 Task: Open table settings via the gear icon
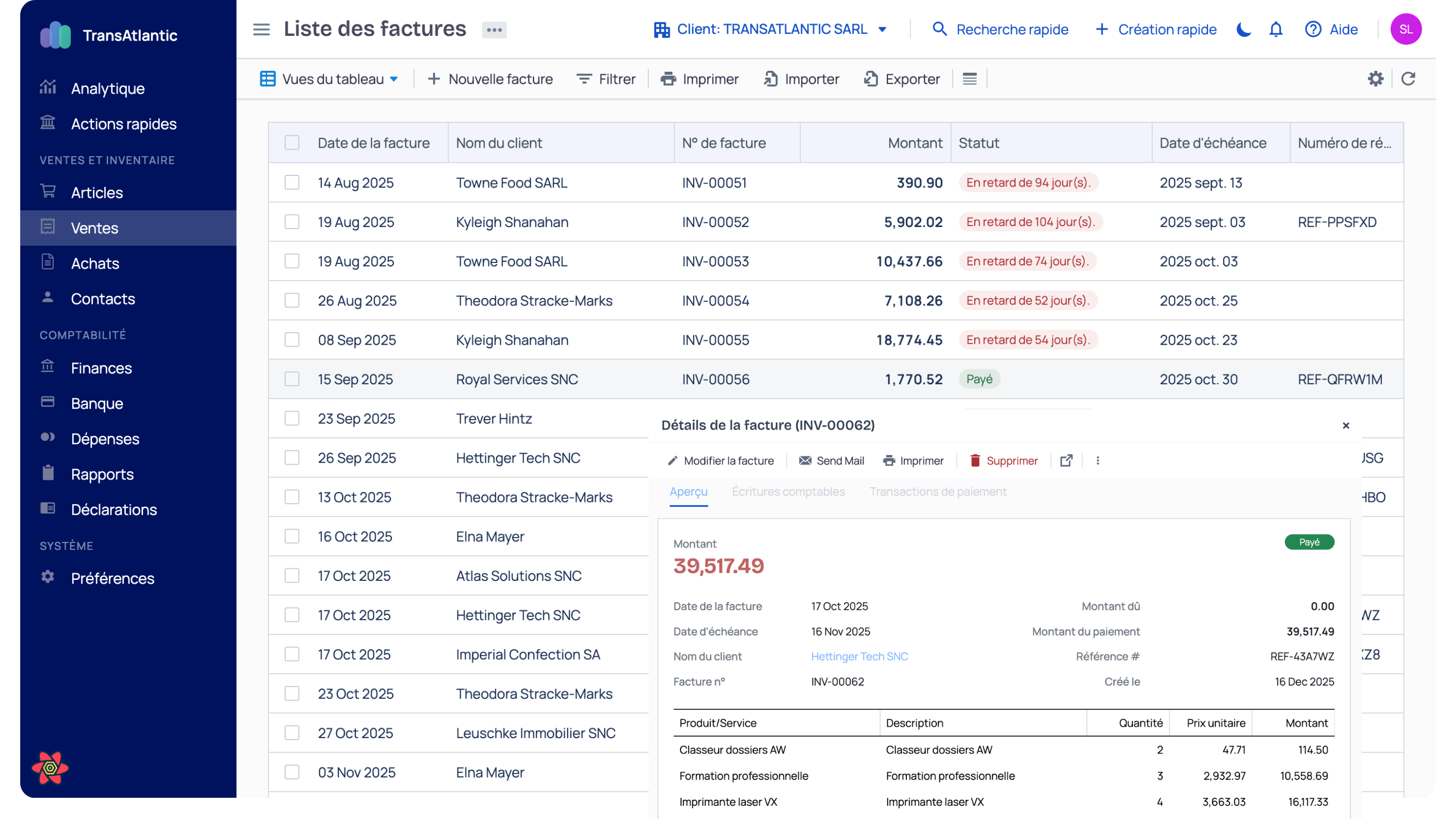click(x=1375, y=78)
